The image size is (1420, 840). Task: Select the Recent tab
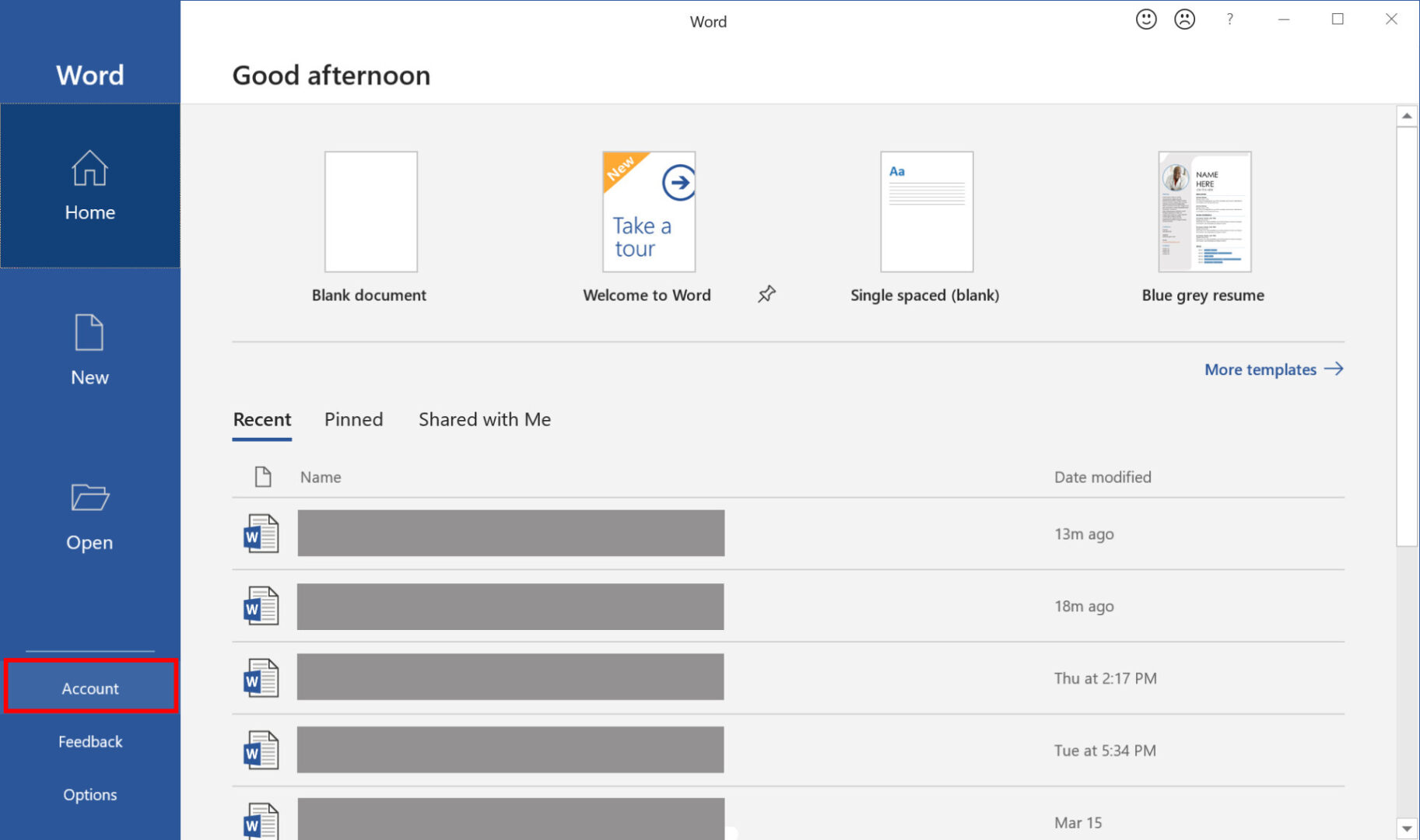point(261,419)
